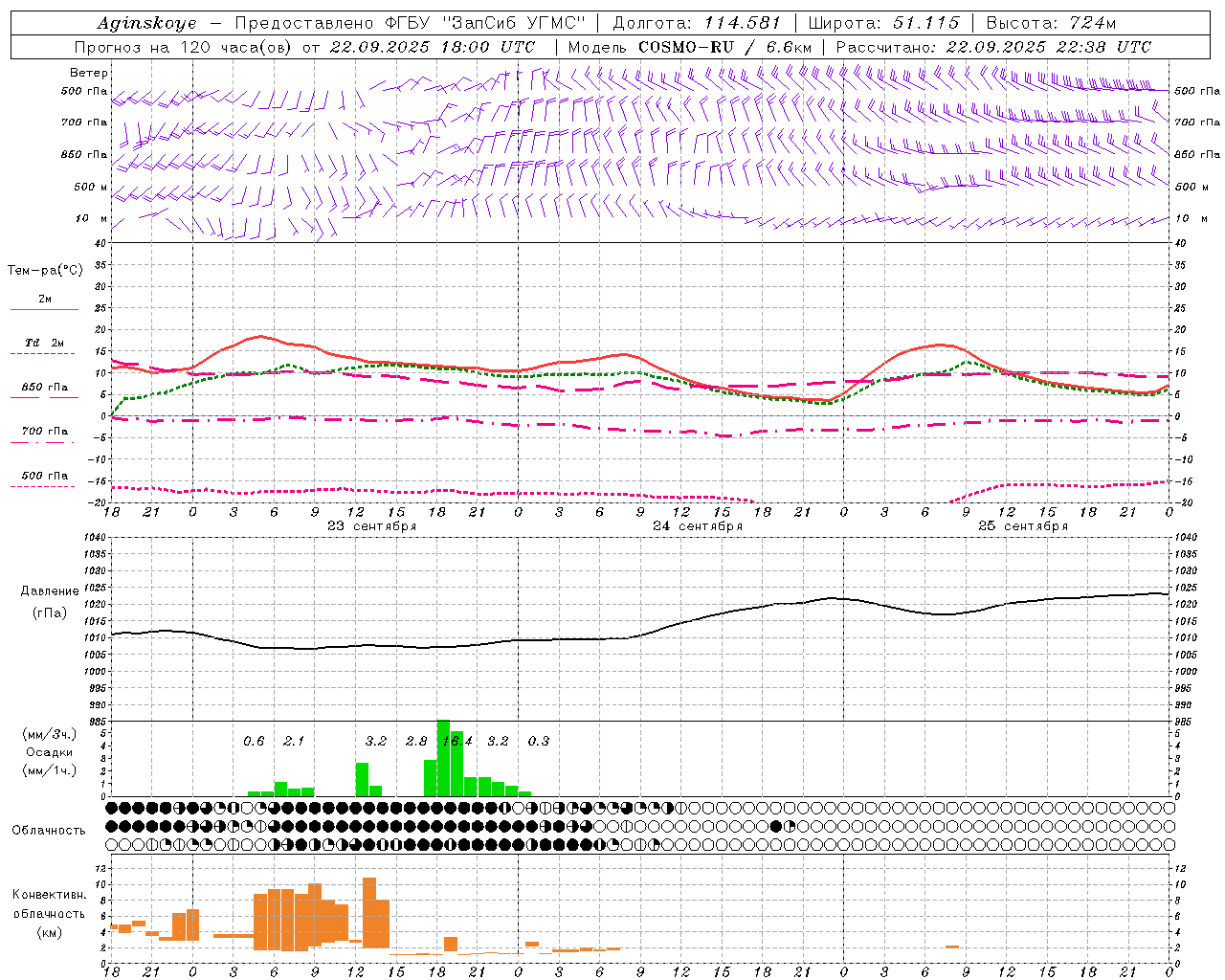Click the 25 сентября date label
Image resolution: width=1225 pixels, height=980 pixels.
[x=1023, y=526]
